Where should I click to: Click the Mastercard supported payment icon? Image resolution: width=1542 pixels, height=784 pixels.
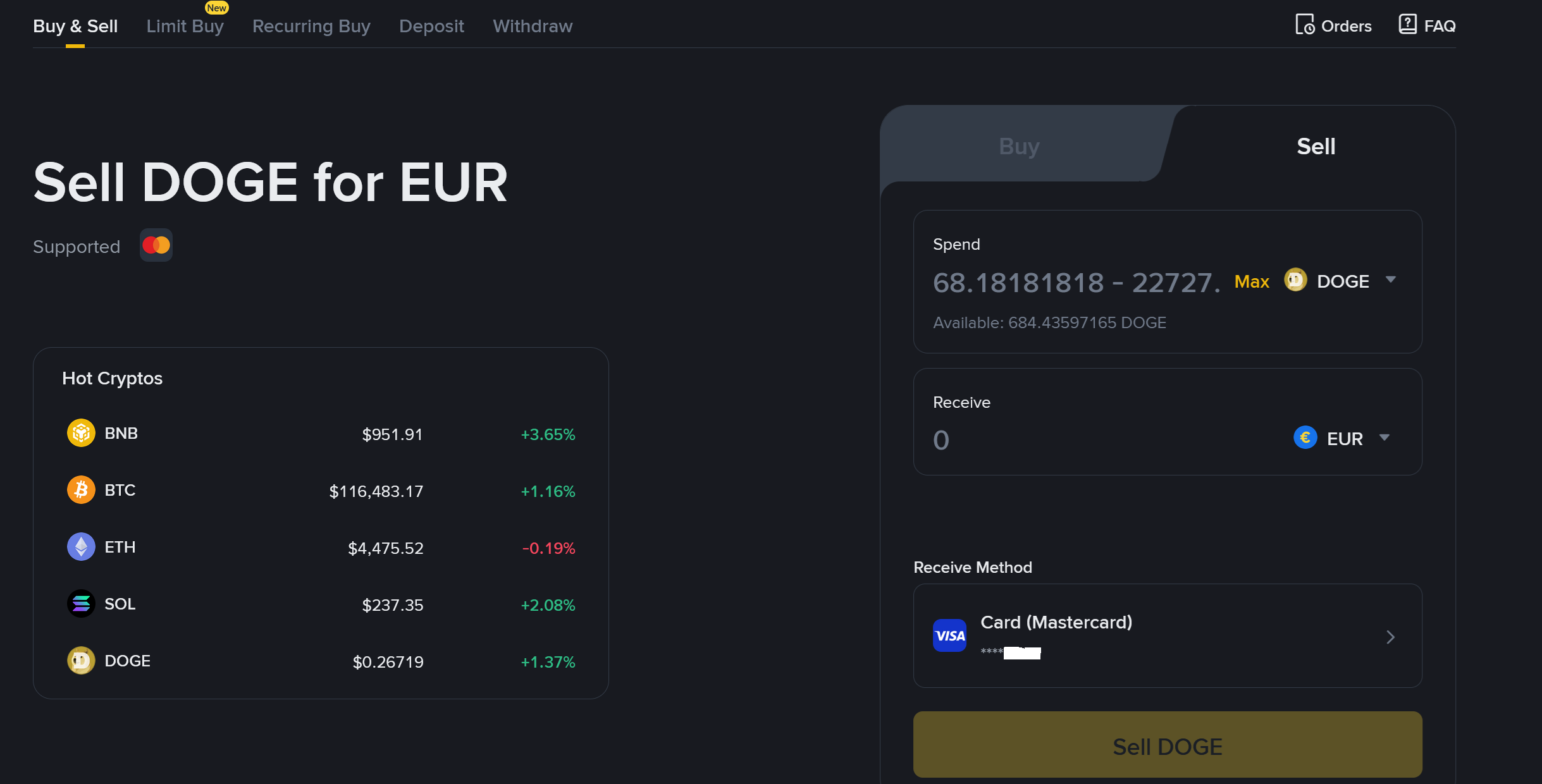156,245
